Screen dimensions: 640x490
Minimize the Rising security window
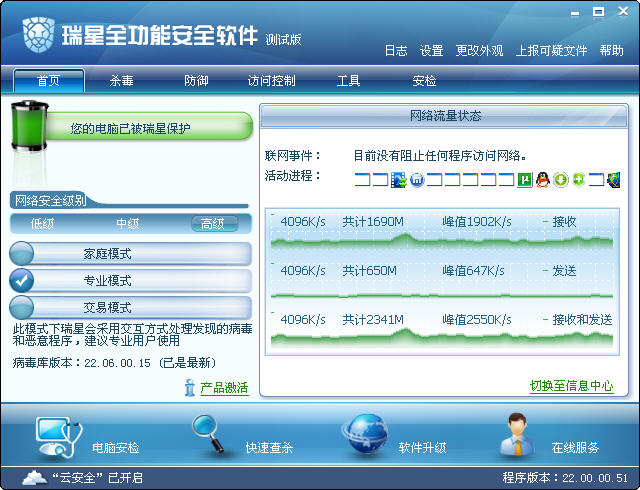pos(575,12)
